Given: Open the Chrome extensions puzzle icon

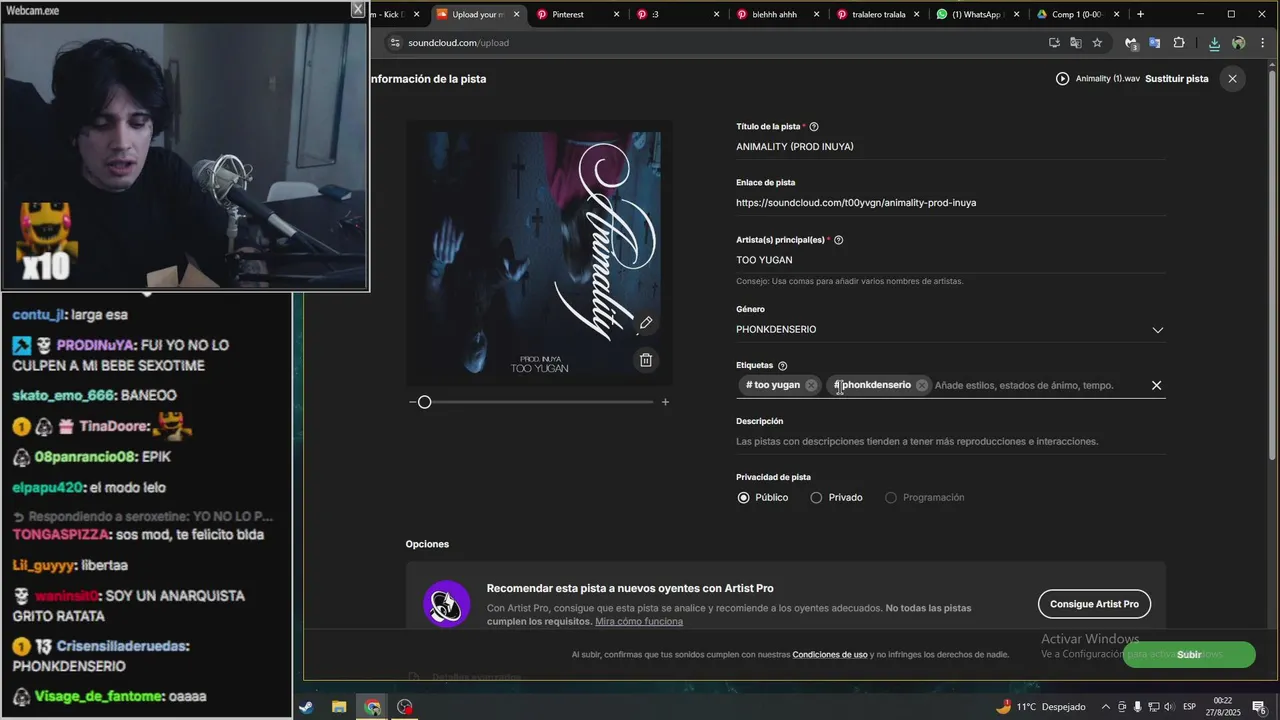Looking at the screenshot, I should point(1179,43).
